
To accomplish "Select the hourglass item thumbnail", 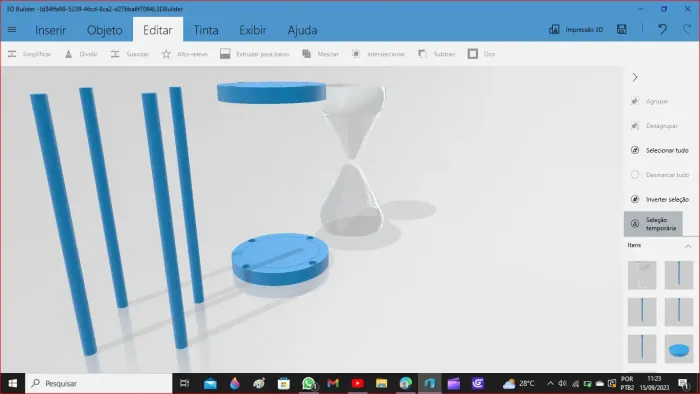I will click(x=642, y=275).
